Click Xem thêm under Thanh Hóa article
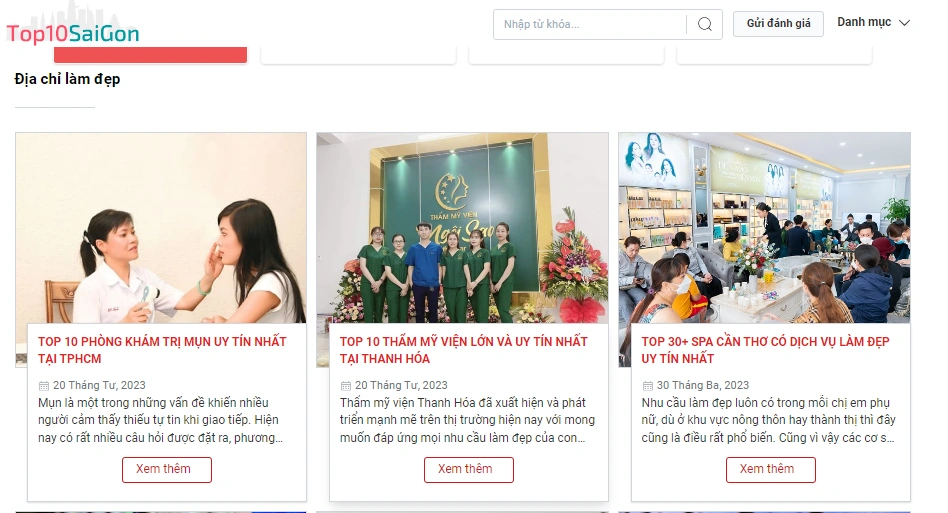The width and height of the screenshot is (948, 513). (x=469, y=469)
